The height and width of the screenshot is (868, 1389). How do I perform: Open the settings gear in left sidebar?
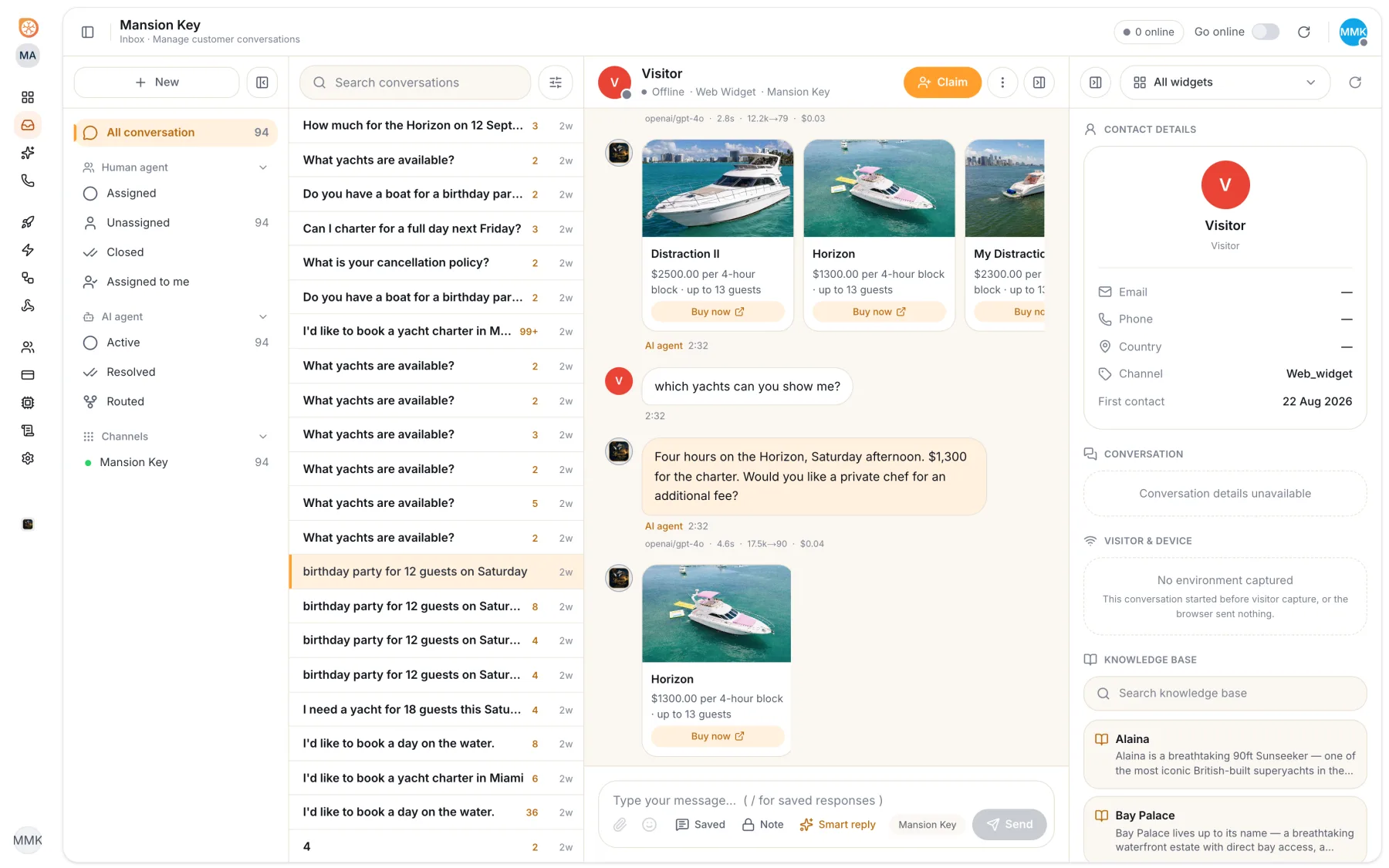tap(28, 458)
